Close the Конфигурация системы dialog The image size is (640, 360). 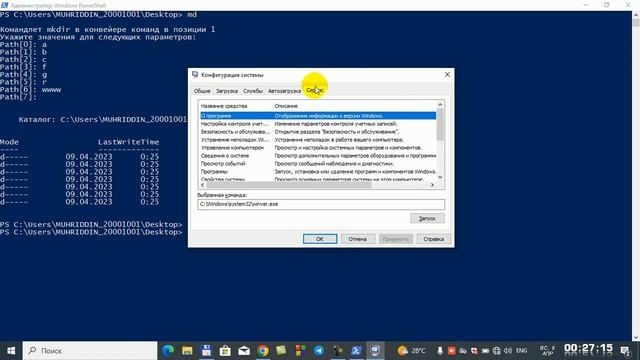pyautogui.click(x=447, y=75)
